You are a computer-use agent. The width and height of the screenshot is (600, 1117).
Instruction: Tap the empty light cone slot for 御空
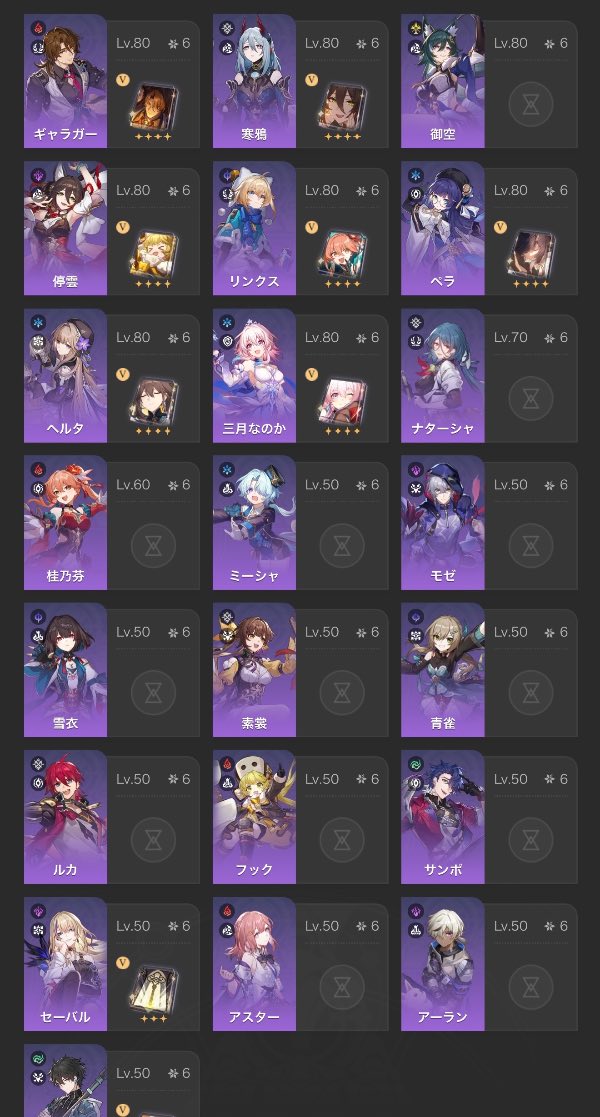(x=531, y=104)
